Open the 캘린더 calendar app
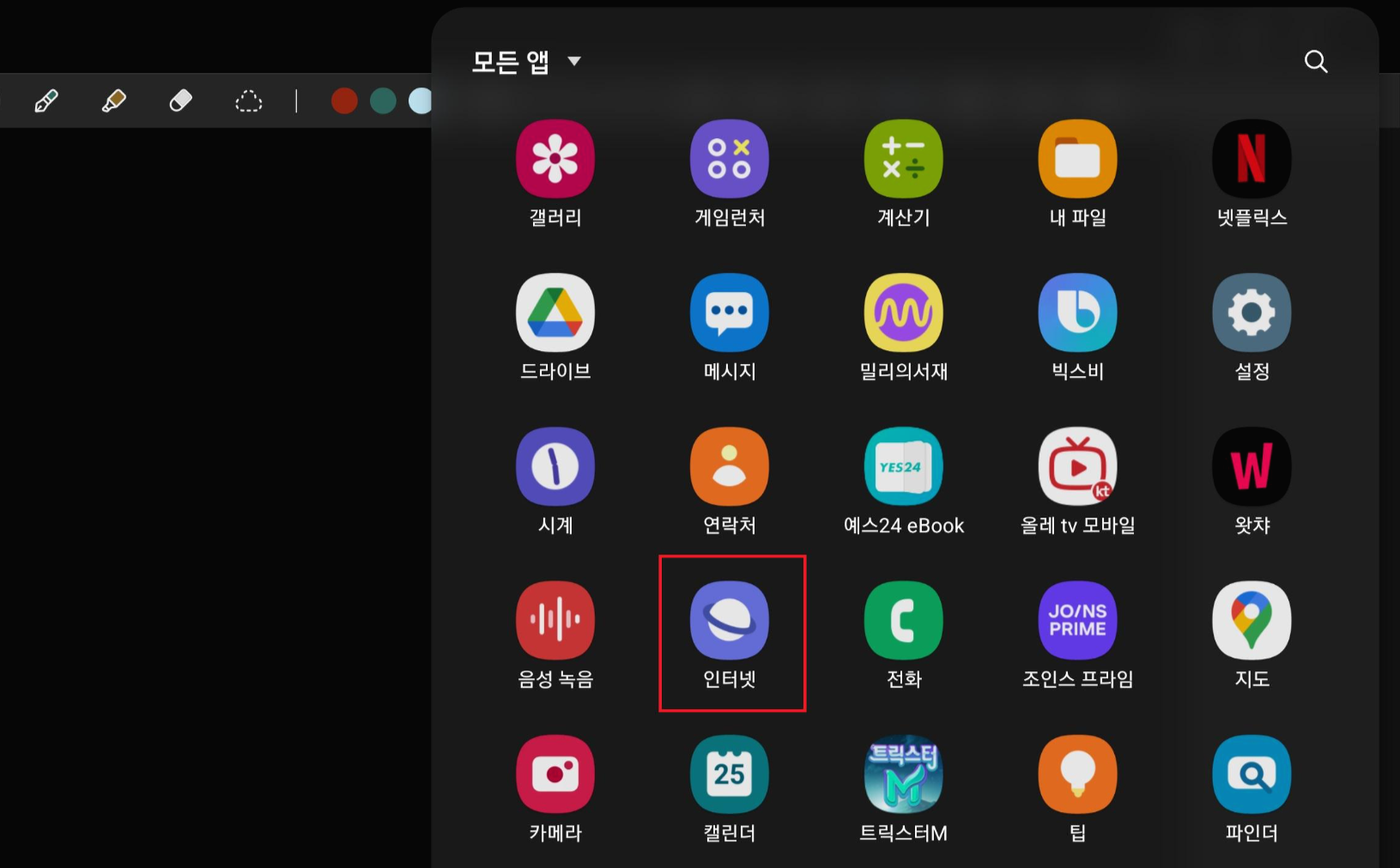 tap(730, 774)
